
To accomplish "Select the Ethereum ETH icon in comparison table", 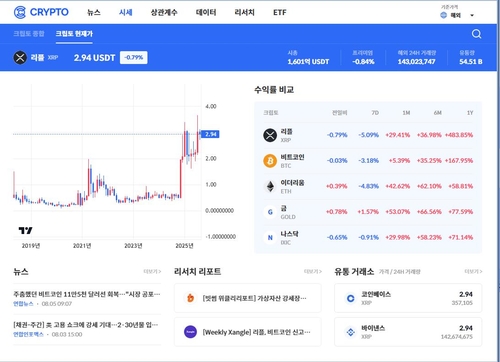I will 270,186.
